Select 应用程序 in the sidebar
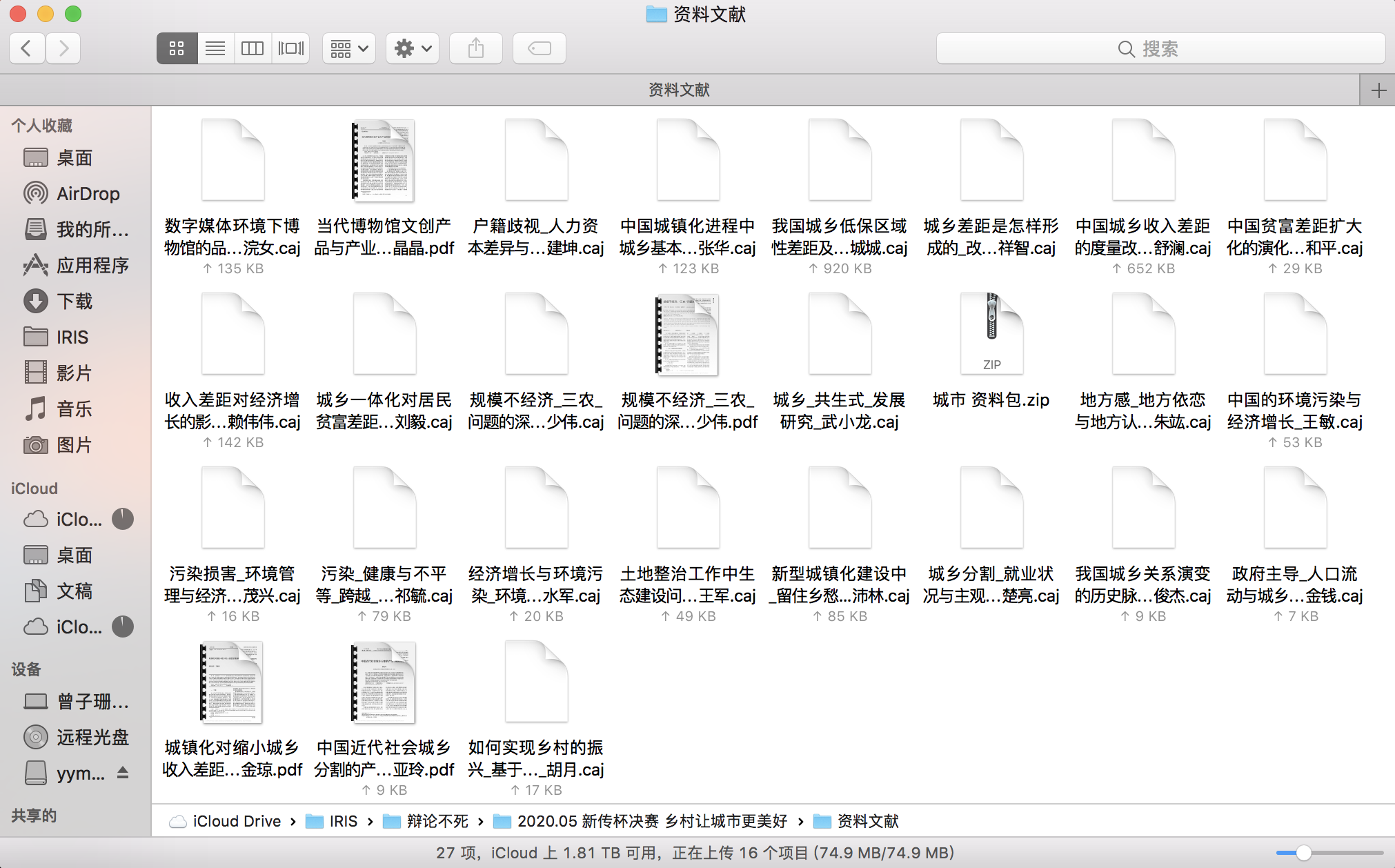 92,266
